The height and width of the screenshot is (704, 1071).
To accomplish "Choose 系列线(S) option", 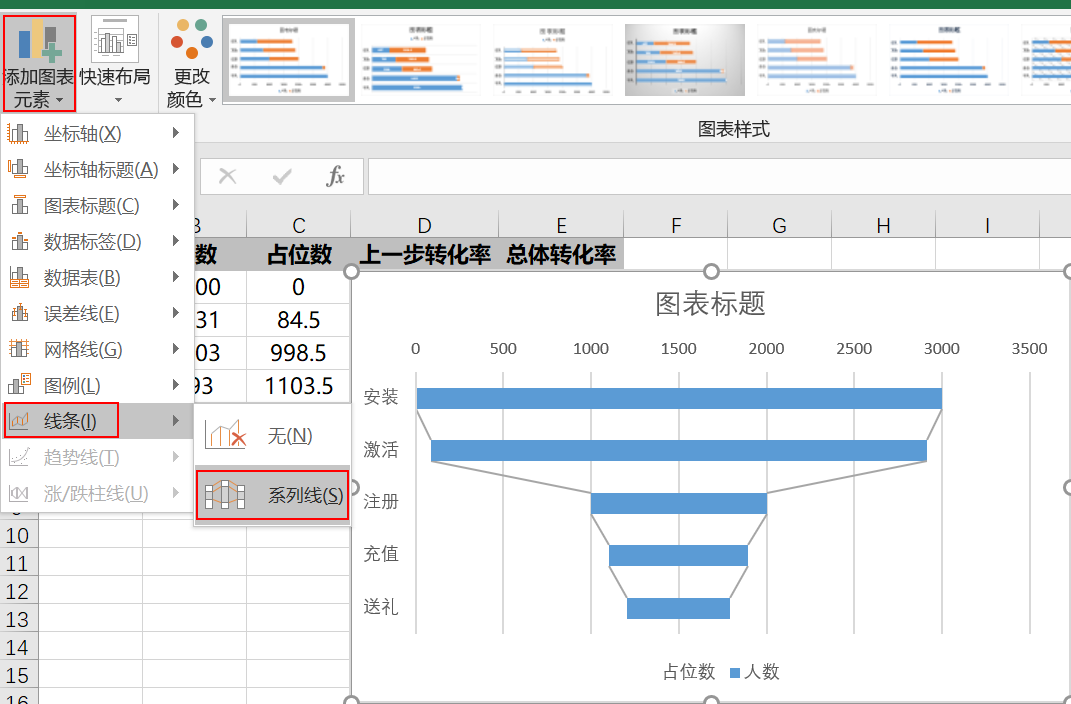I will [x=273, y=495].
